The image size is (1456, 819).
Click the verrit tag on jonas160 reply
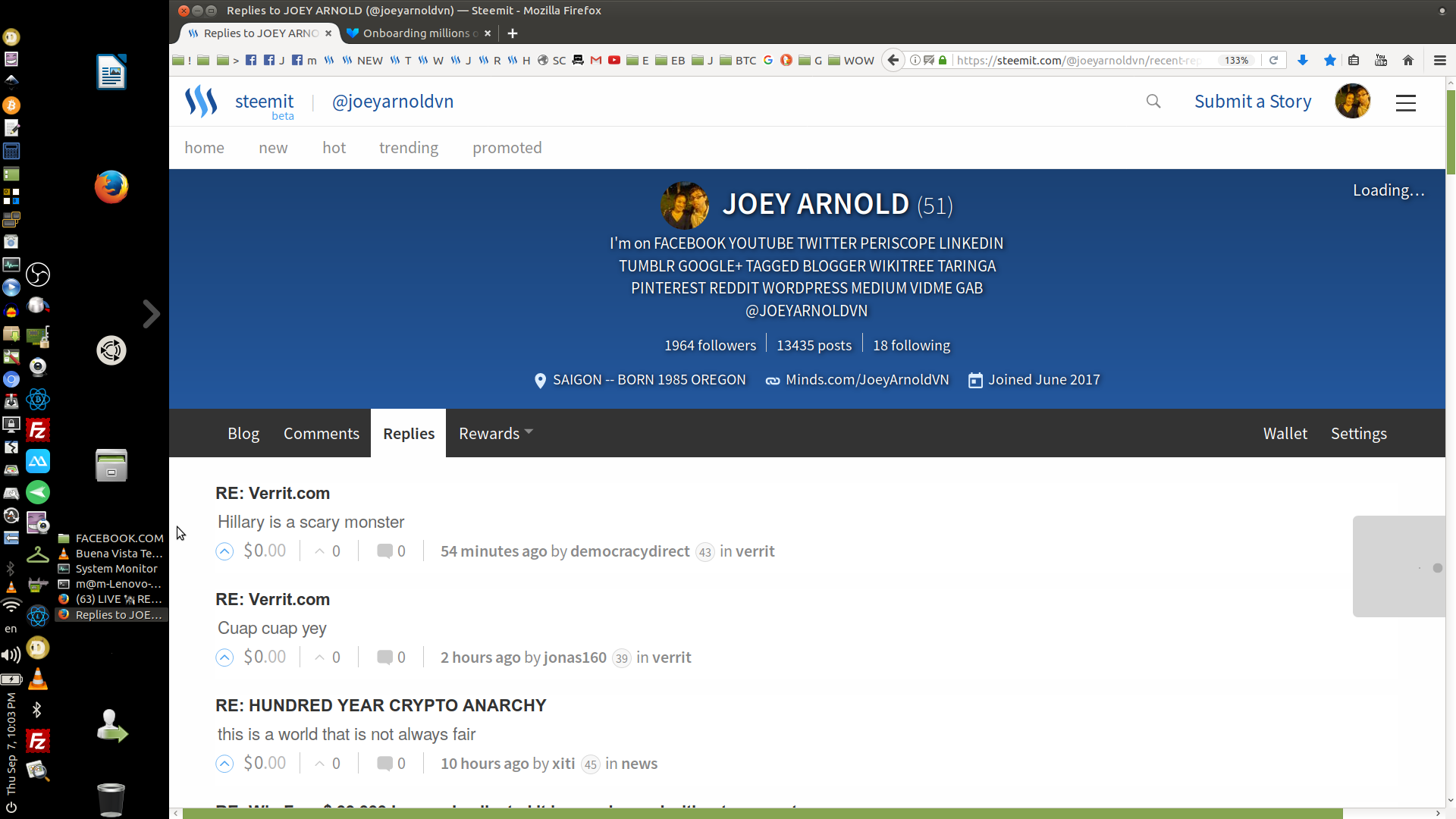coord(671,657)
